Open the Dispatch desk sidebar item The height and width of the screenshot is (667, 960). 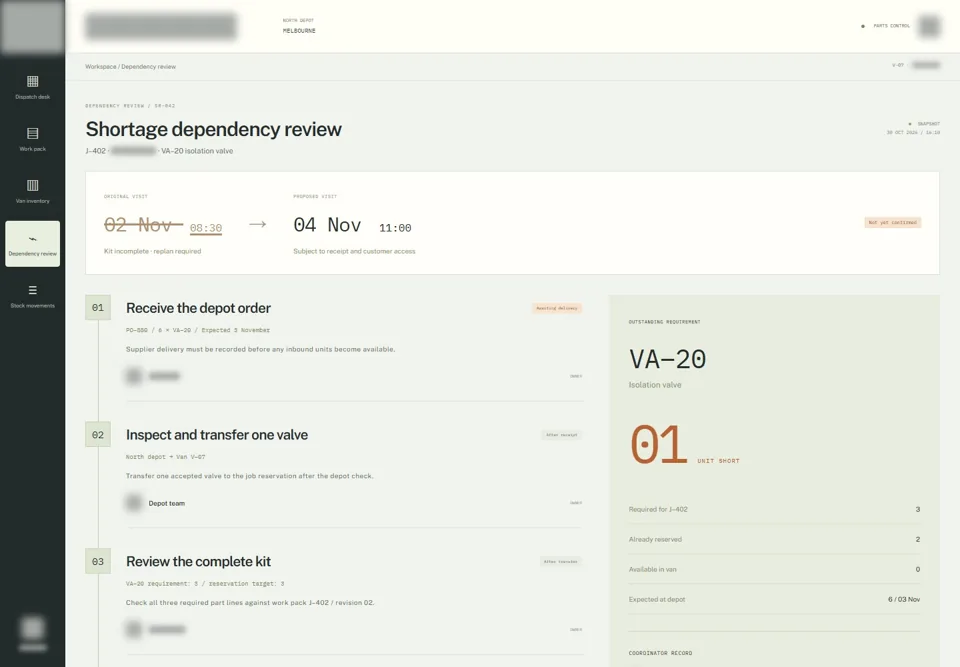(x=32, y=88)
